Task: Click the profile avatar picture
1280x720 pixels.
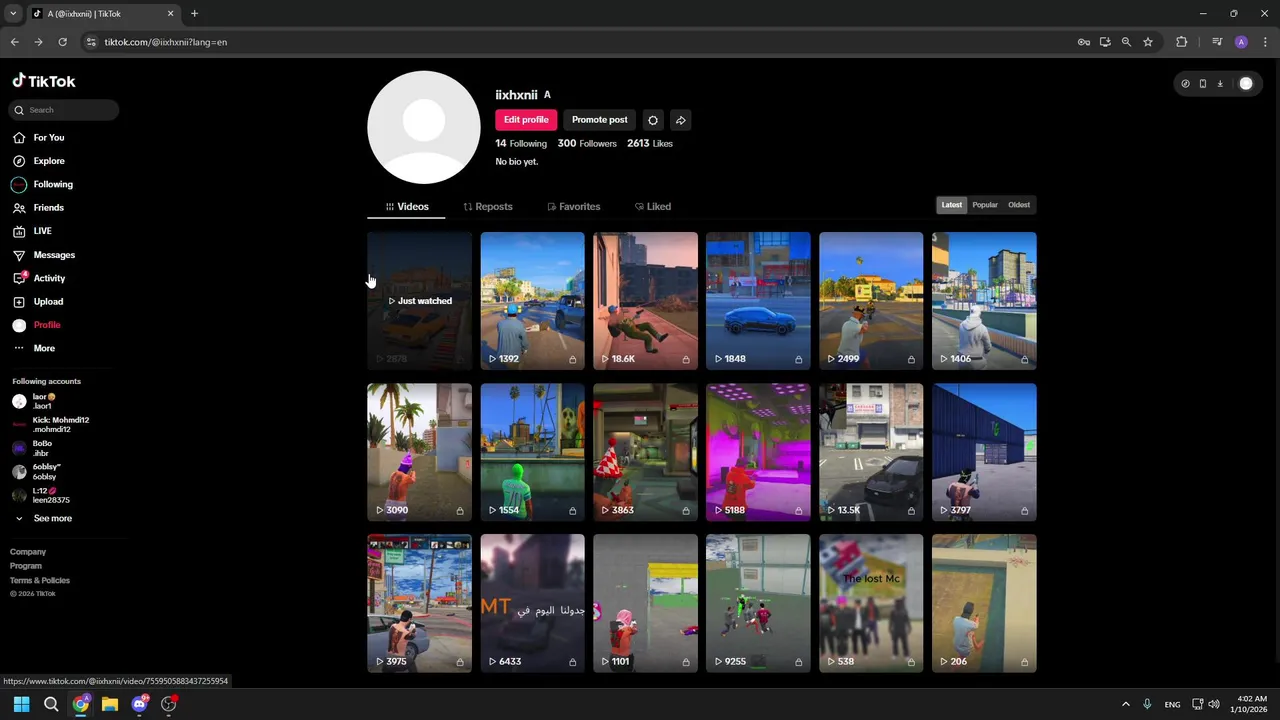Action: point(424,127)
